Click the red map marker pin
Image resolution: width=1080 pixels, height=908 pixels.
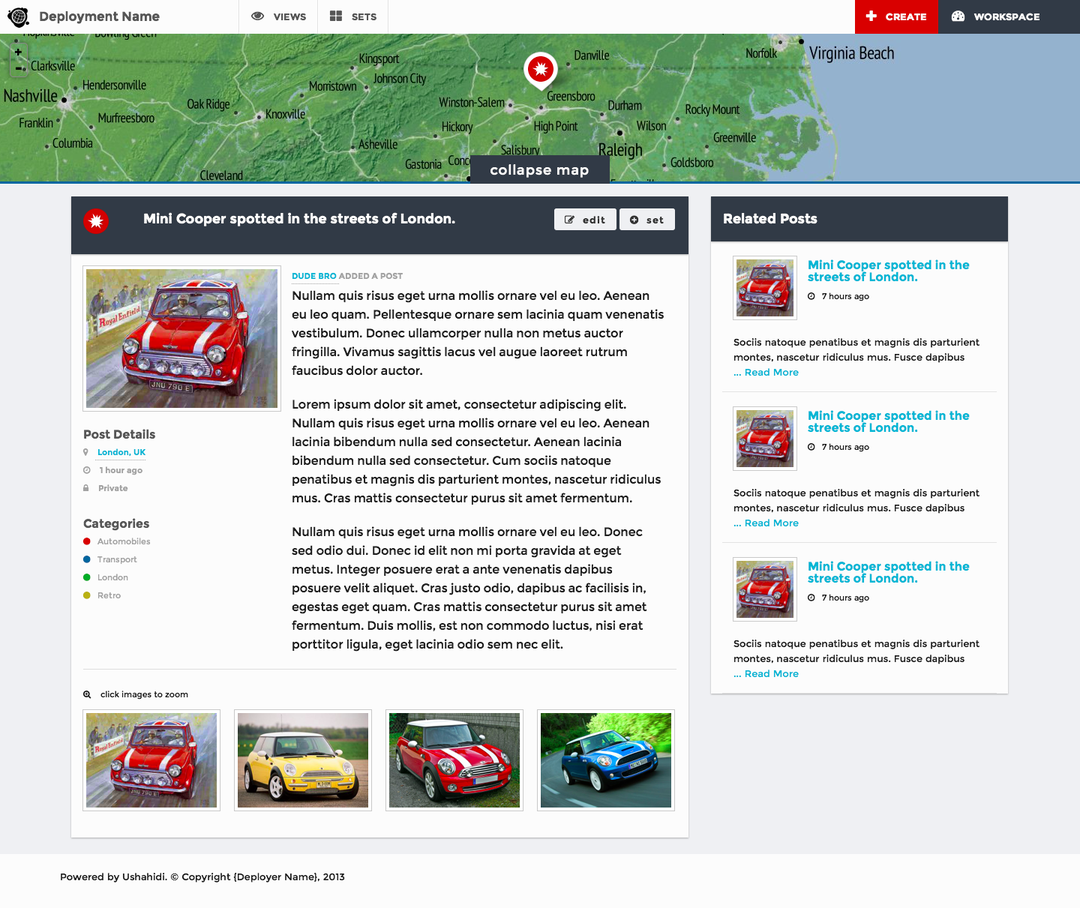click(x=541, y=70)
